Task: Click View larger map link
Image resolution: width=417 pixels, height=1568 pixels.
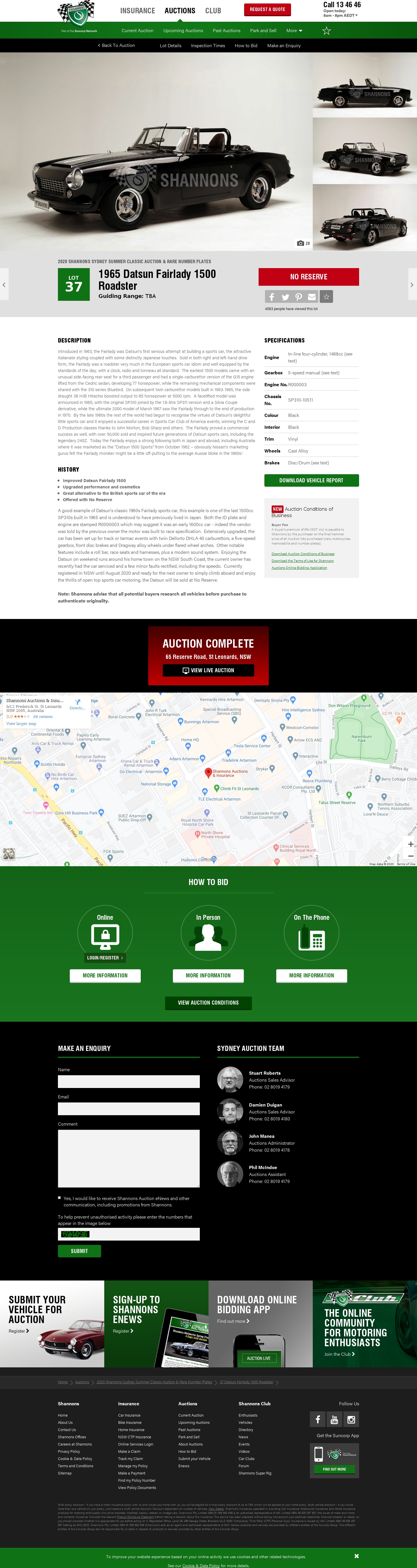Action: pos(21,724)
